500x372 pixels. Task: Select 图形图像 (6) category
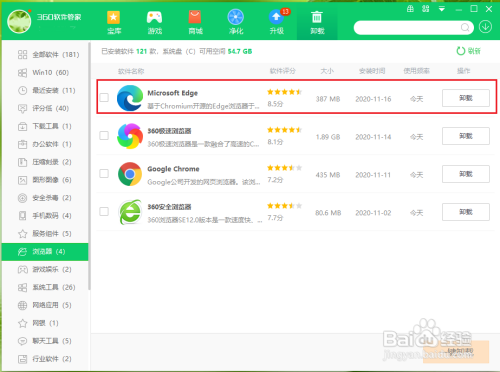click(x=45, y=180)
